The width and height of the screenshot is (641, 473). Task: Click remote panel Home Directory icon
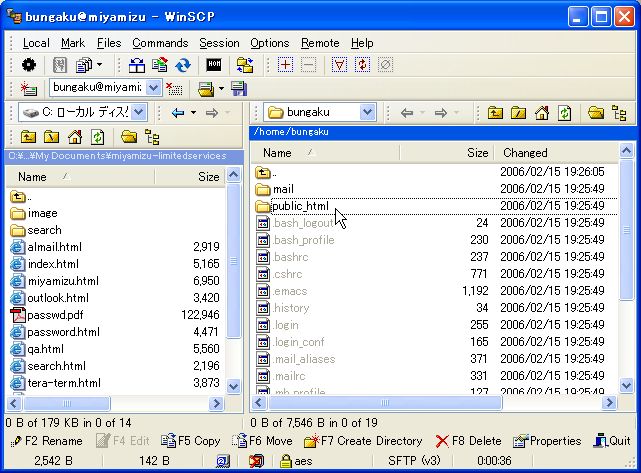coord(542,112)
